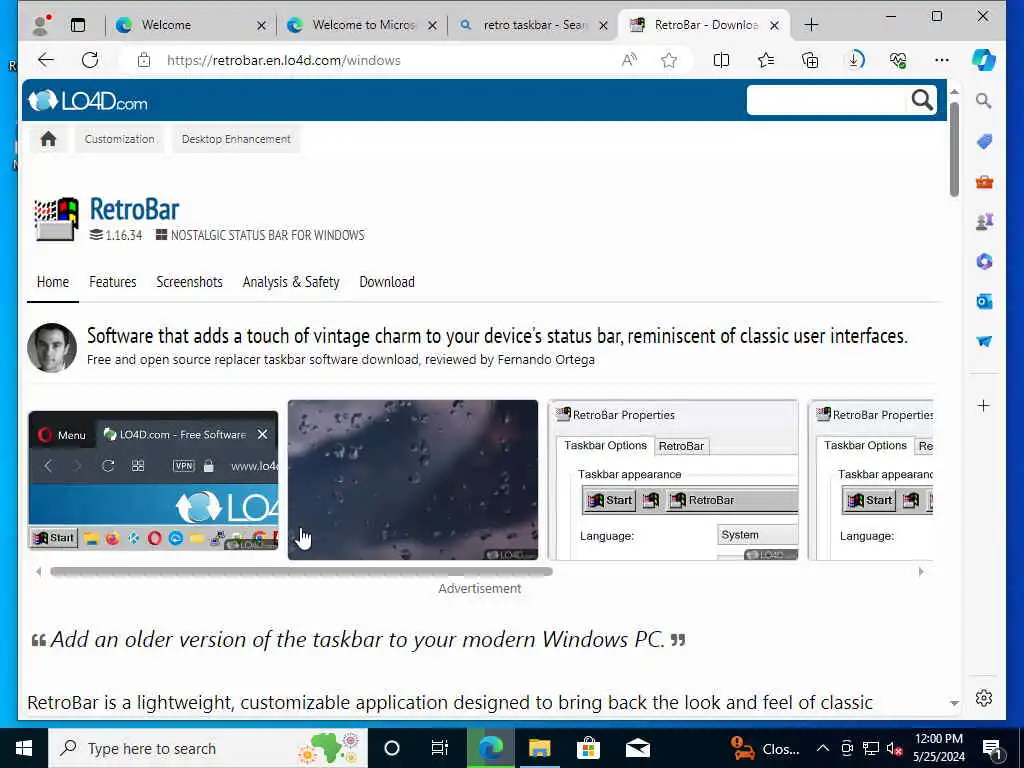1024x768 pixels.
Task: Open Favorites list toolbar icon
Action: pos(765,60)
